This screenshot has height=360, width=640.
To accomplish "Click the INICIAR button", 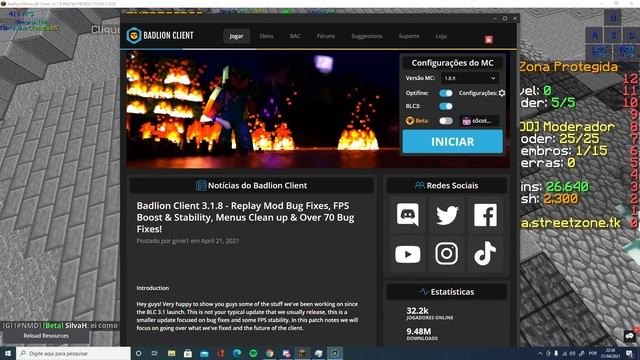I will tap(453, 142).
